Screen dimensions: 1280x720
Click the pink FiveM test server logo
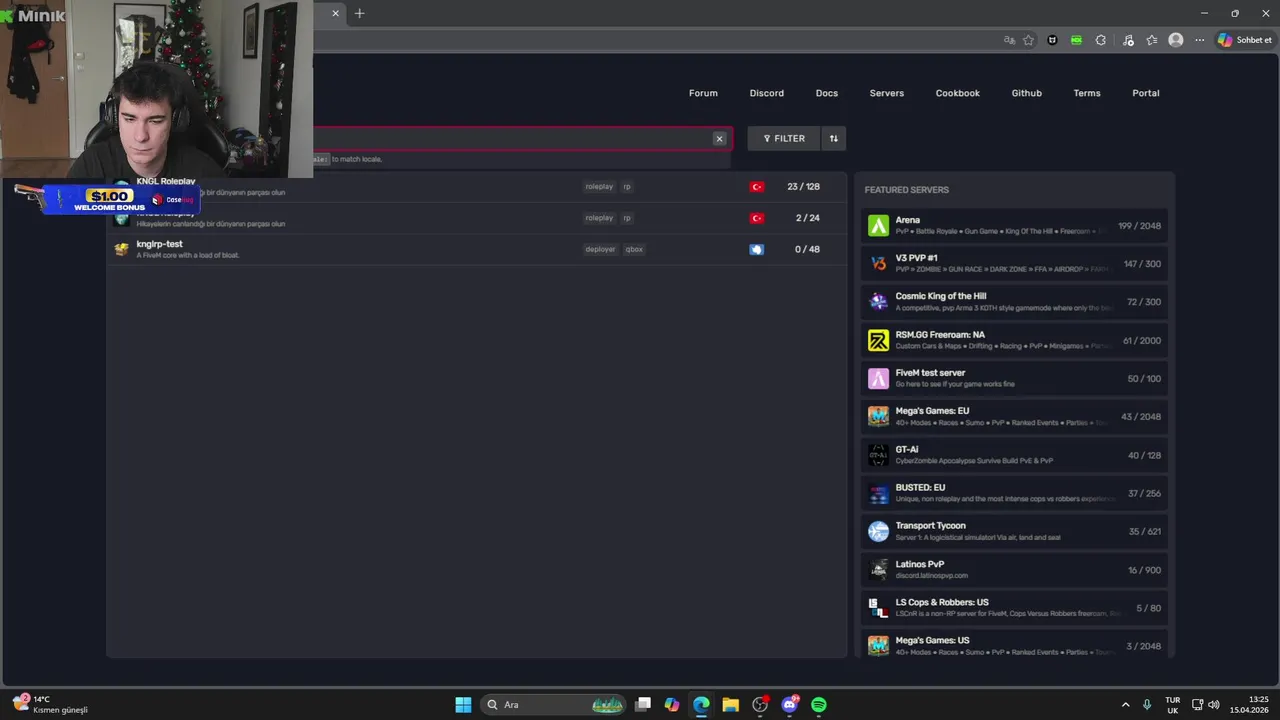pyautogui.click(x=878, y=379)
